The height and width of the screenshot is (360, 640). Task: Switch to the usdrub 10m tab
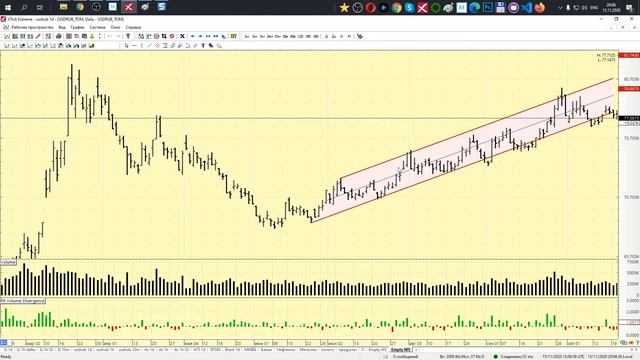coord(130,350)
